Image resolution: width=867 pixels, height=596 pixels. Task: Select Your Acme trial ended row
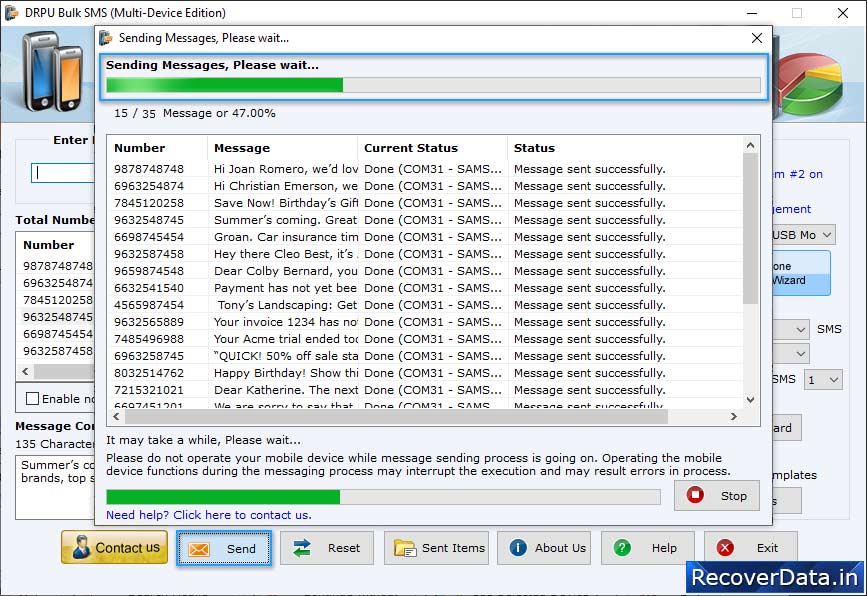425,339
